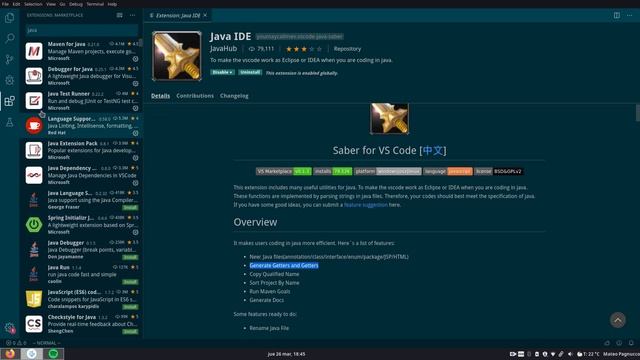Click the volume icon in system tray

570,354
